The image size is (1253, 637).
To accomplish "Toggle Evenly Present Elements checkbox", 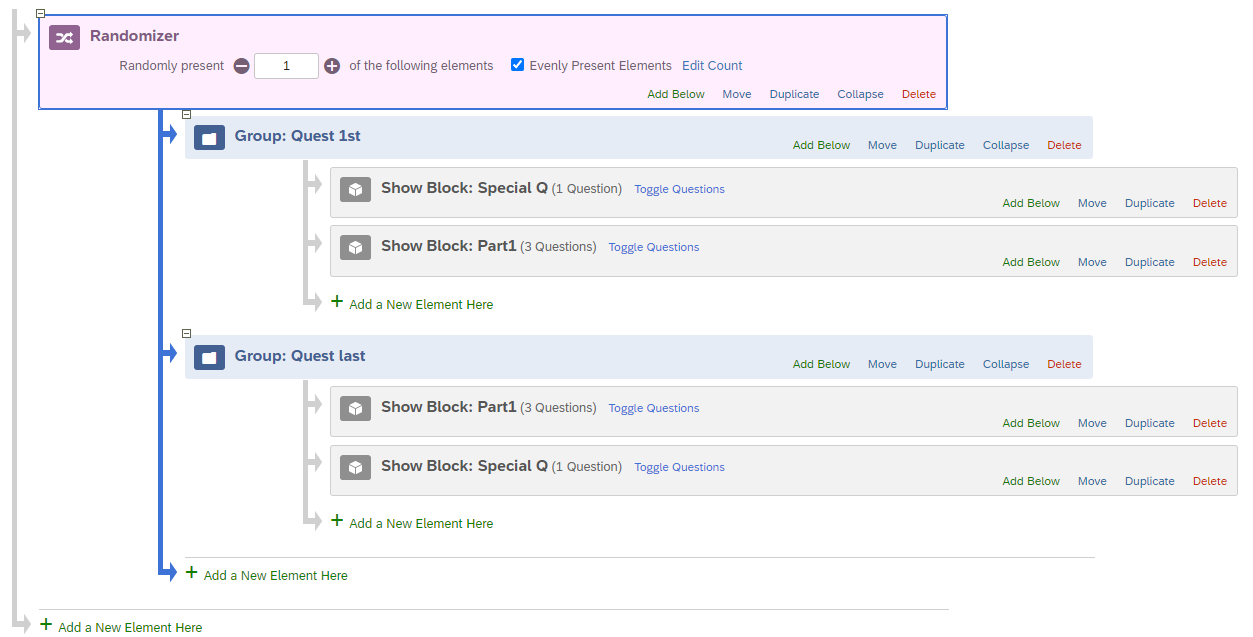I will [517, 65].
